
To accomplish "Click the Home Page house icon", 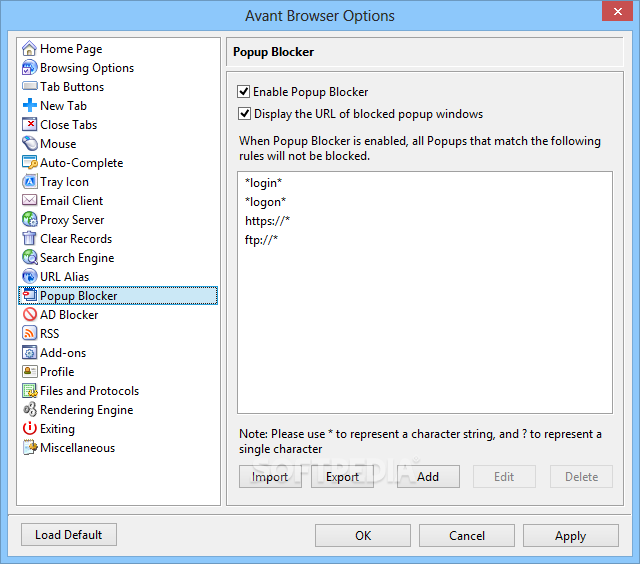I will (x=29, y=49).
